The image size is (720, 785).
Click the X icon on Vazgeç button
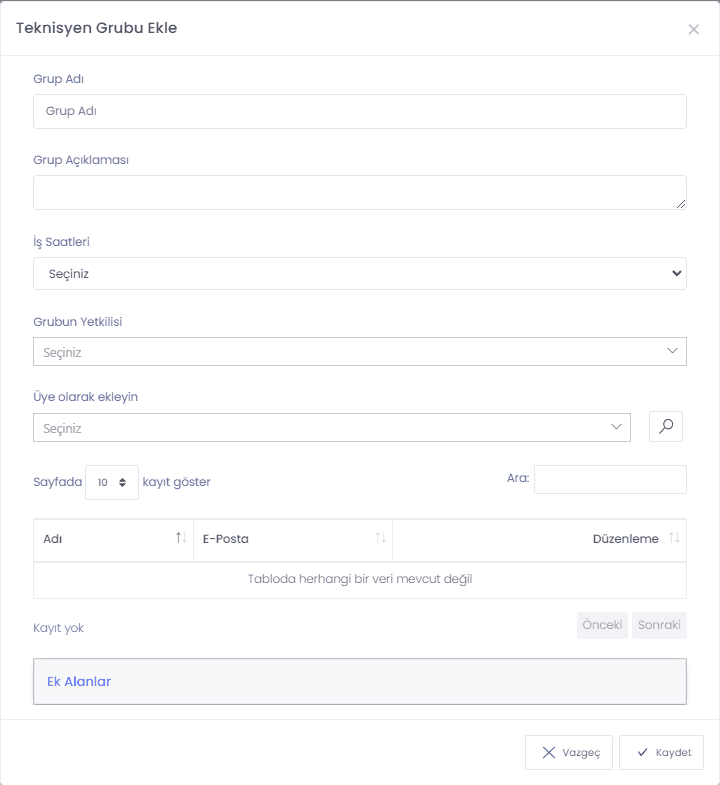[549, 752]
